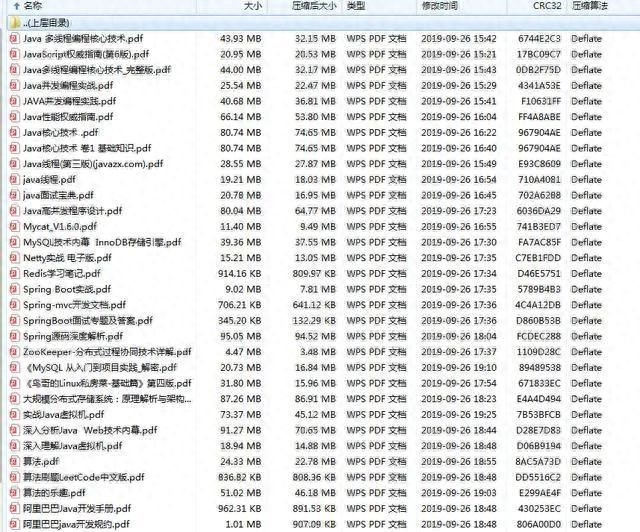640x532 pixels.
Task: Click the folder icon of ..(上层目录)
Action: [15, 23]
